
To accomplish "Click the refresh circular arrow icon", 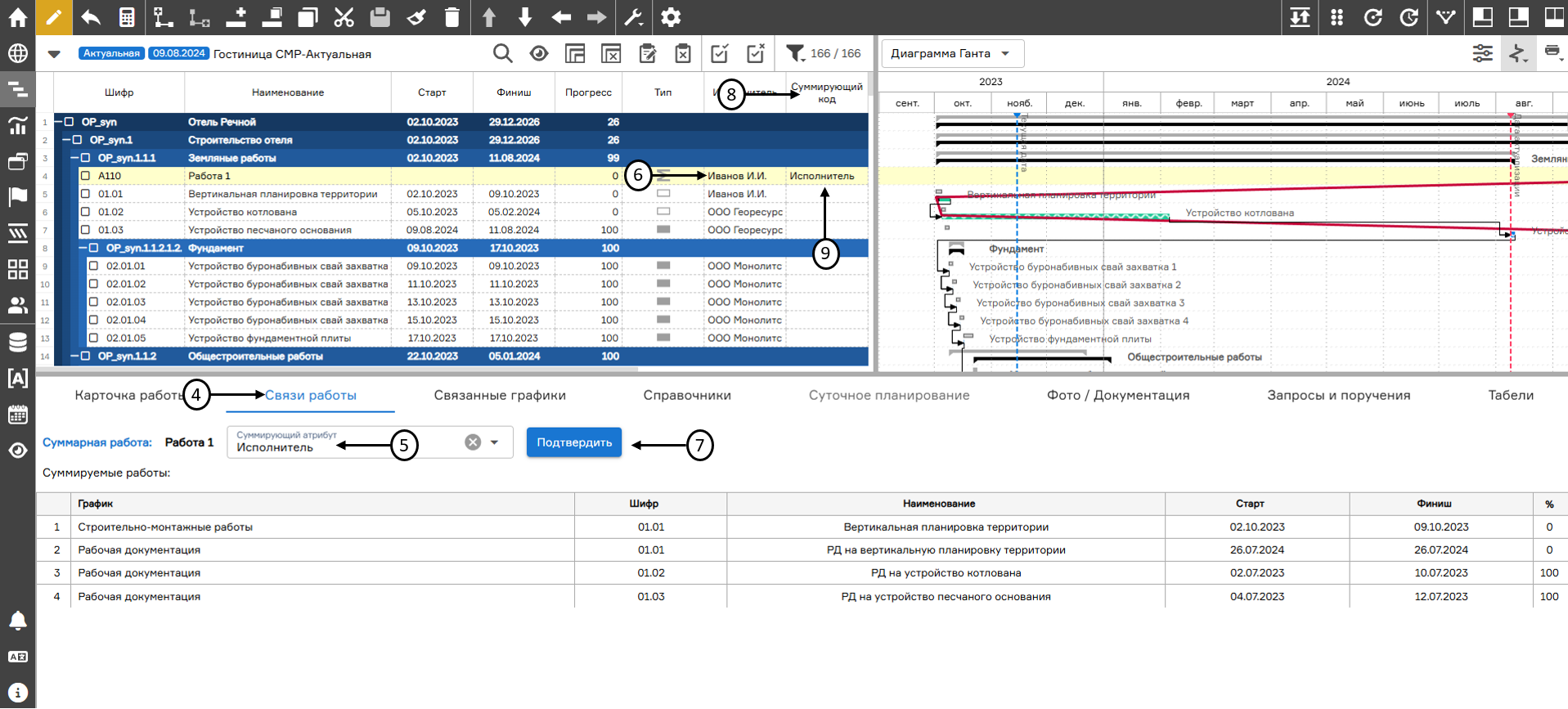I will [1373, 17].
